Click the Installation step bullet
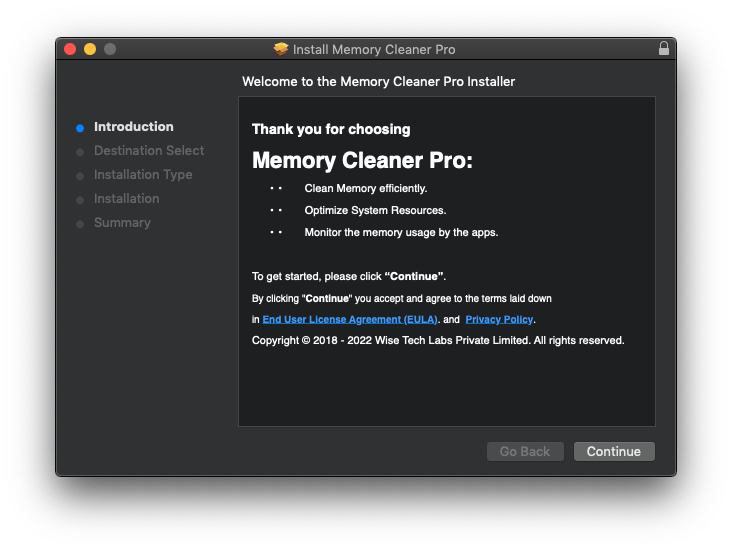Viewport: 732px width, 550px height. coord(80,200)
